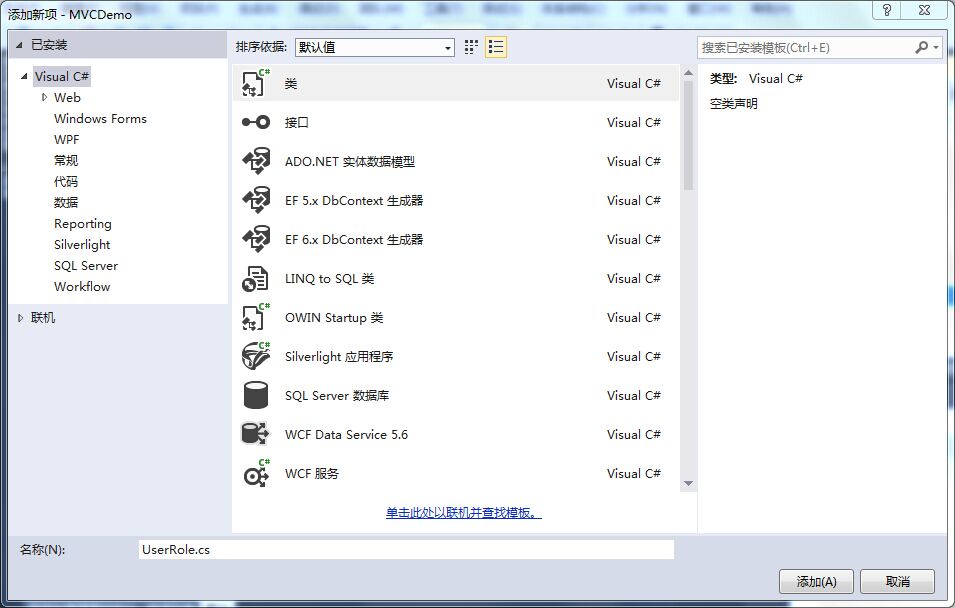955x608 pixels.
Task: Select Visual C# in the tree
Action: (x=62, y=77)
